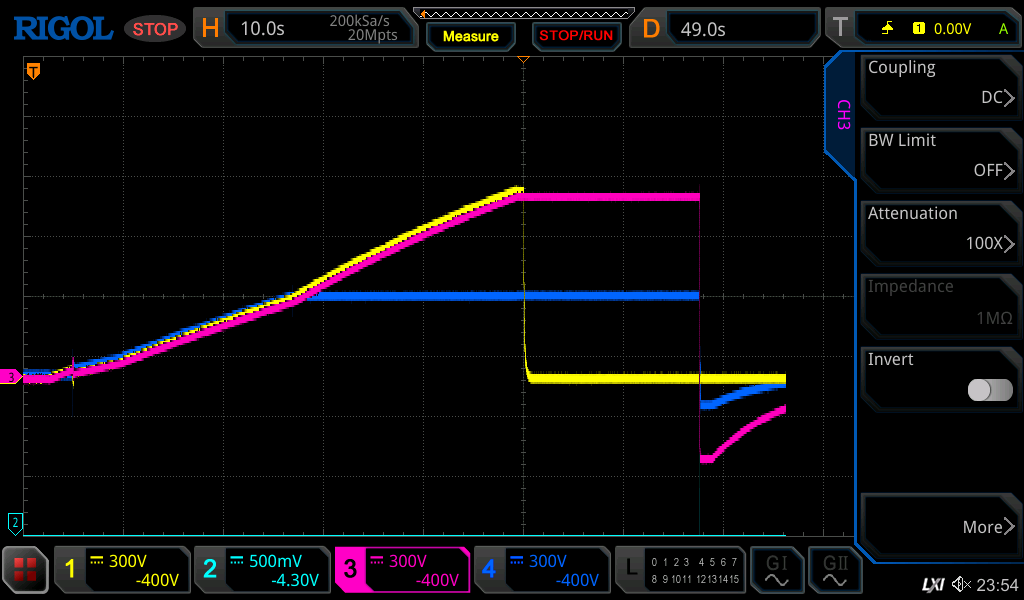Screen dimensions: 1024x600
Task: Select the CH3 side tab
Action: [842, 116]
